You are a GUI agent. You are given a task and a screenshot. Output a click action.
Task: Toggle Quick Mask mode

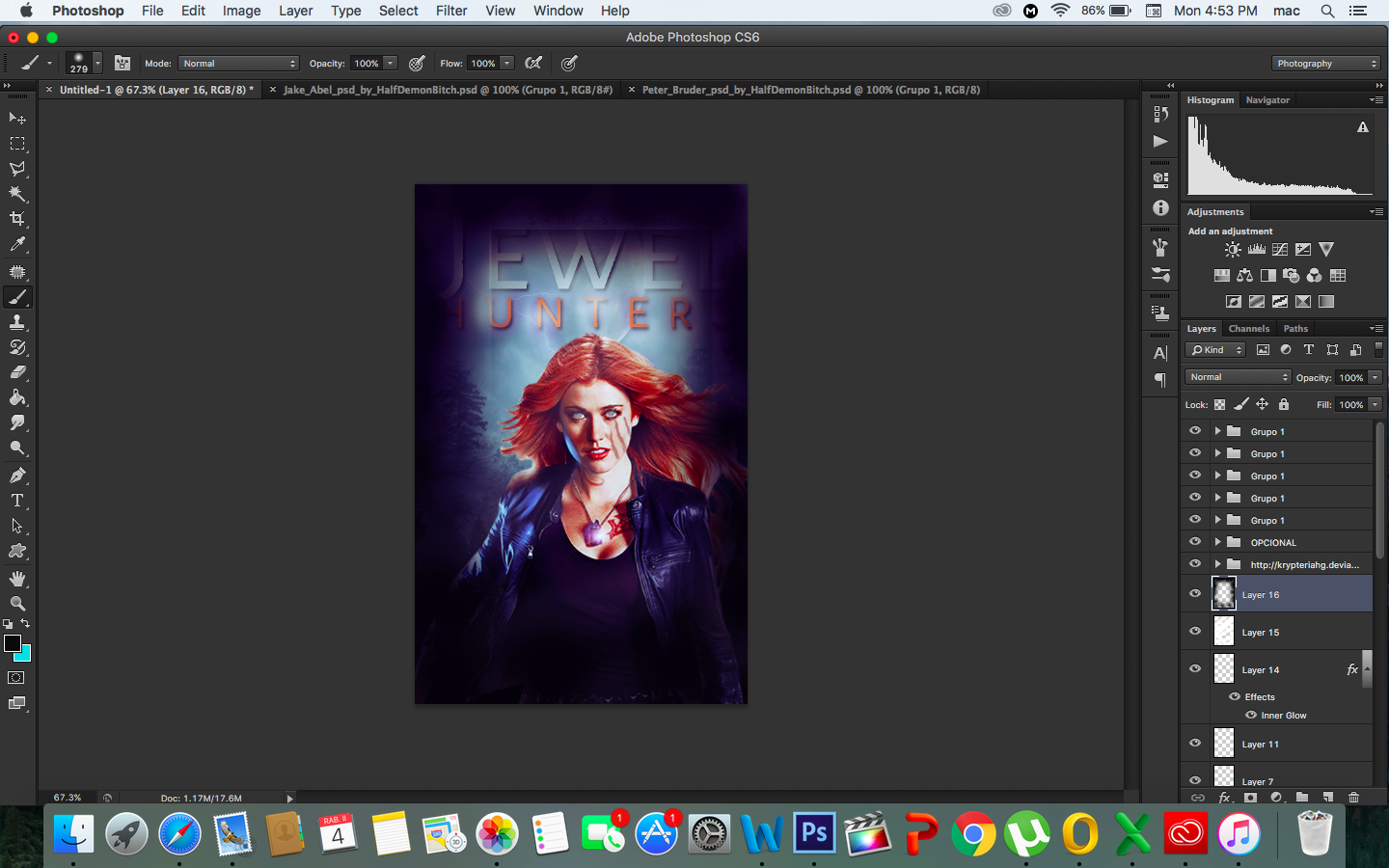point(17,678)
